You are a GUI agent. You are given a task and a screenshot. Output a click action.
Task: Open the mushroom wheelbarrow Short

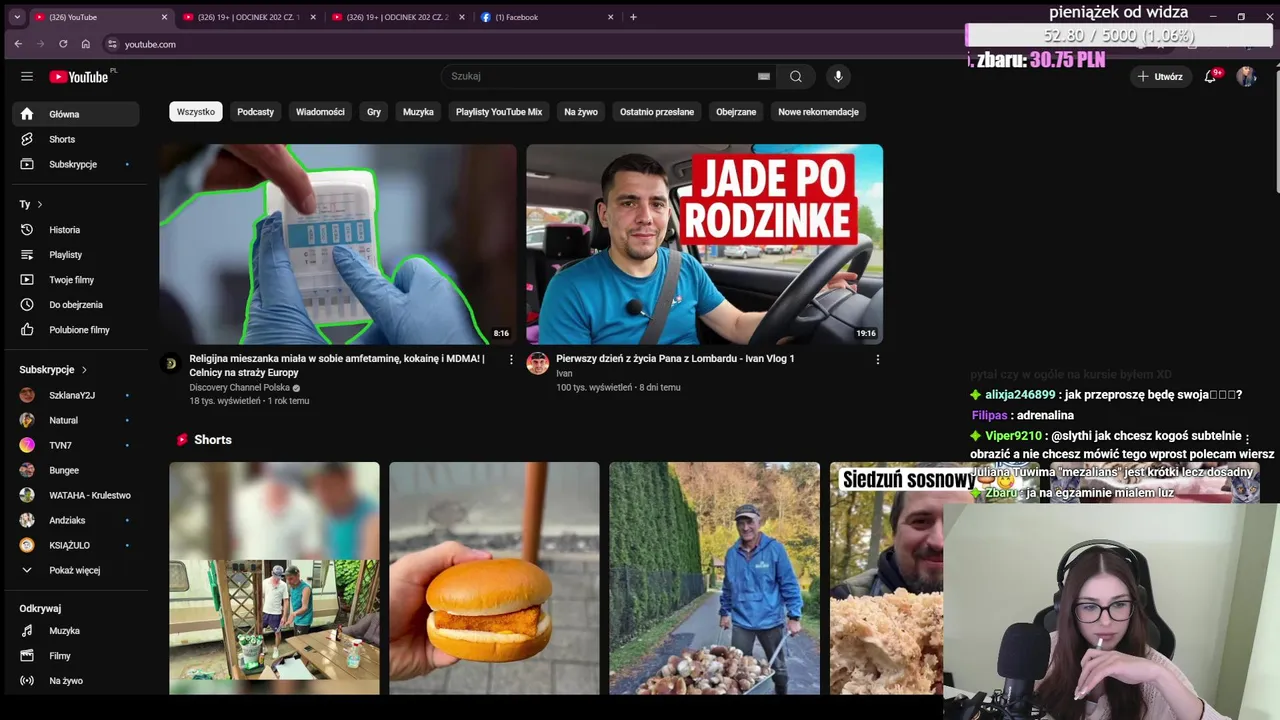coord(714,578)
